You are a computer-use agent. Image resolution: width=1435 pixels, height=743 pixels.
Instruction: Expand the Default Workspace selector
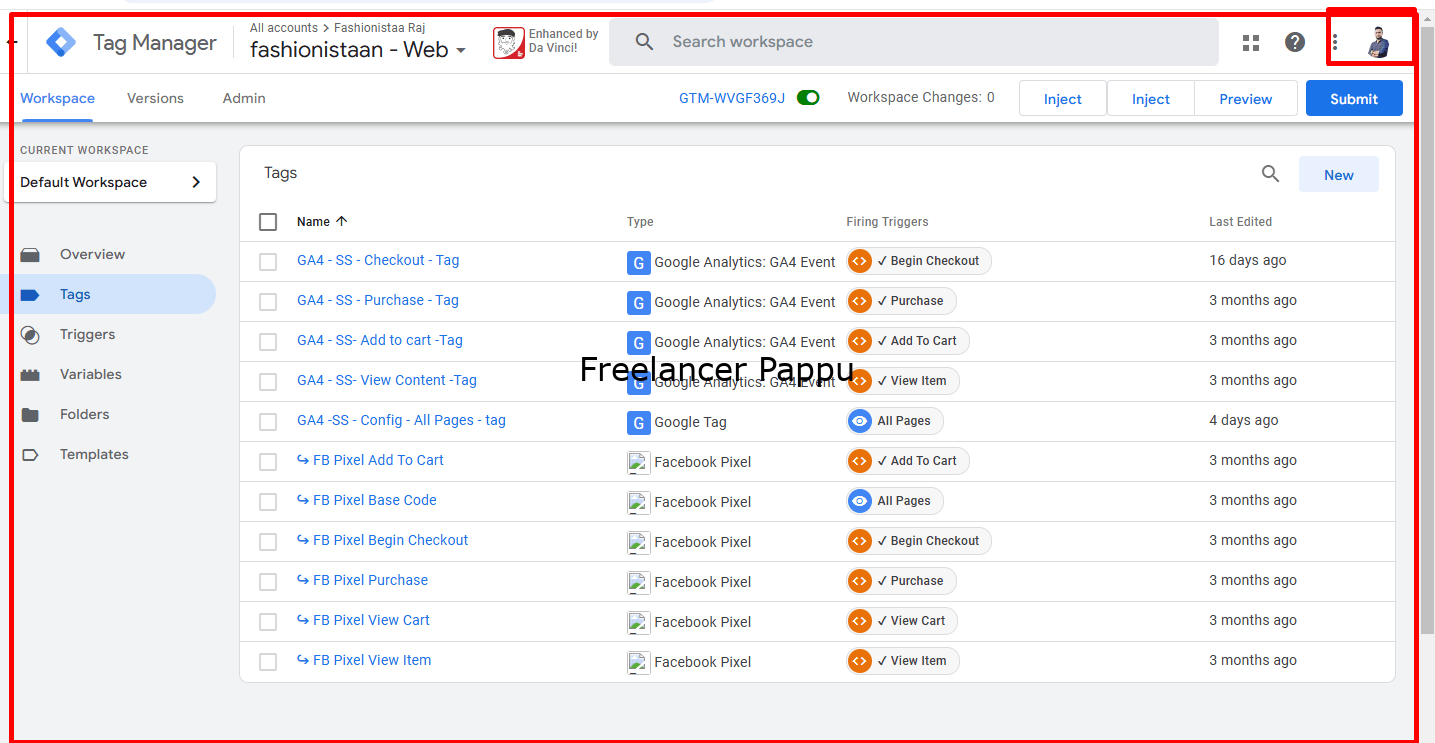(x=110, y=182)
